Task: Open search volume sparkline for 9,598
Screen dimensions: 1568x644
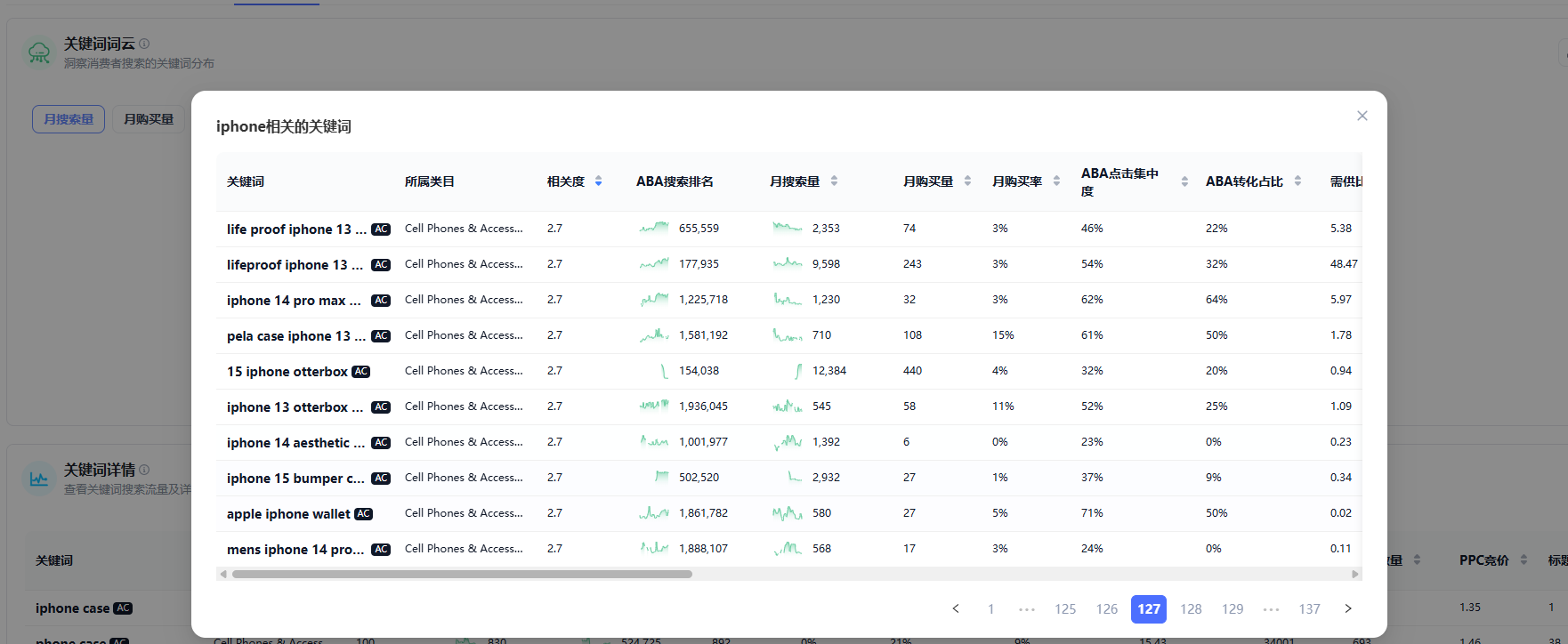Action: (788, 264)
